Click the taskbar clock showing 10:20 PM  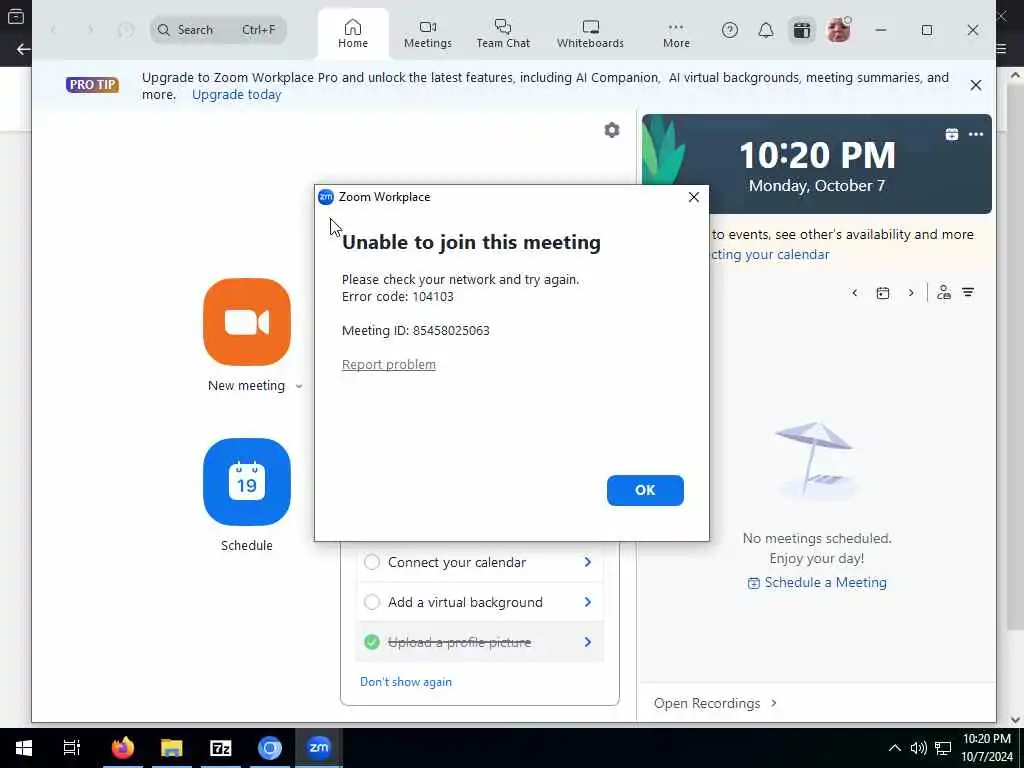click(987, 748)
